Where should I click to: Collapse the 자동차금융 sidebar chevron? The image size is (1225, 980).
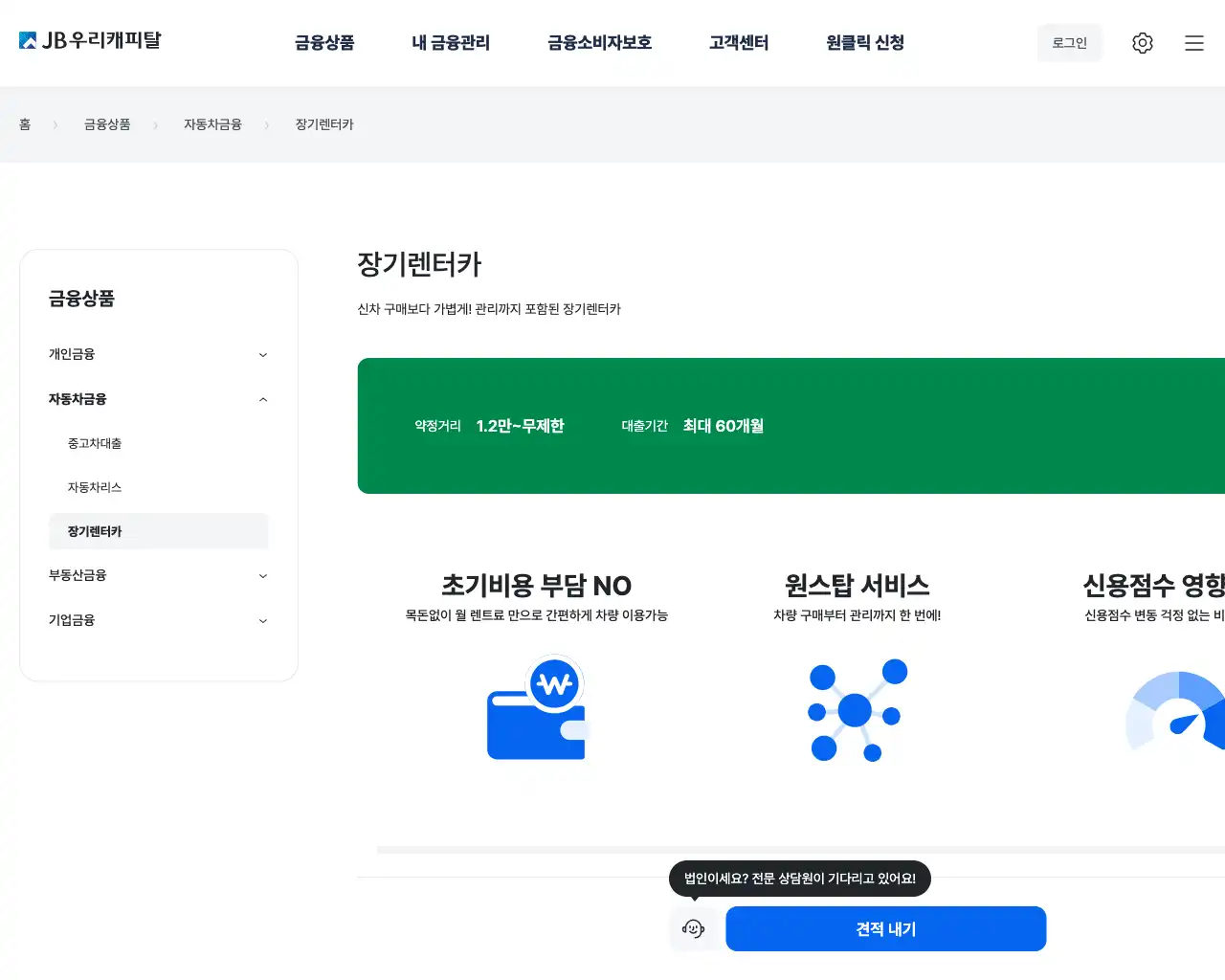pos(263,400)
